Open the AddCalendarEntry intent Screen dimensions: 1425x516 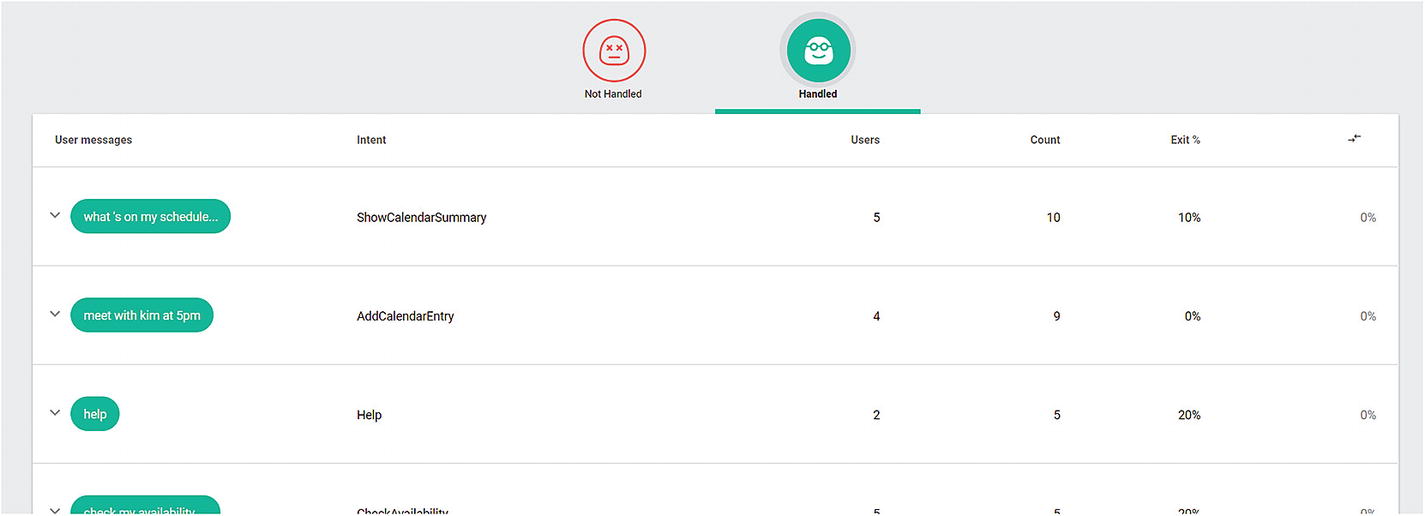(405, 316)
